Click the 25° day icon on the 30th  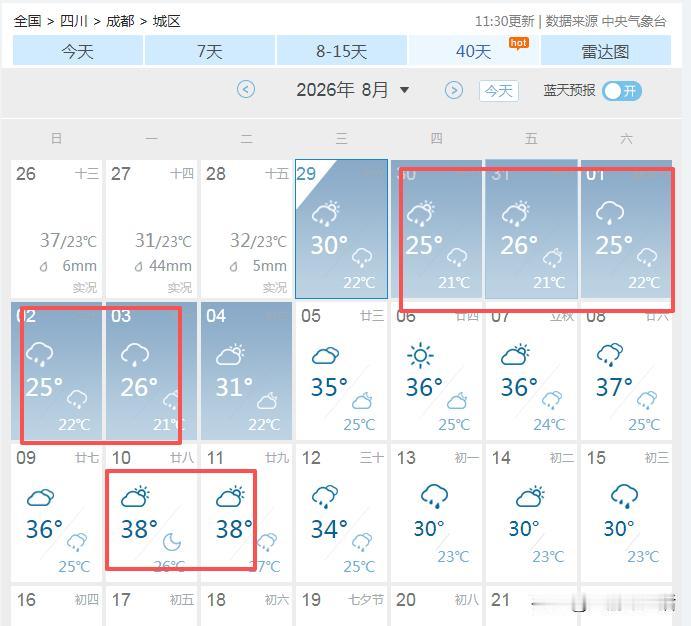[421, 213]
